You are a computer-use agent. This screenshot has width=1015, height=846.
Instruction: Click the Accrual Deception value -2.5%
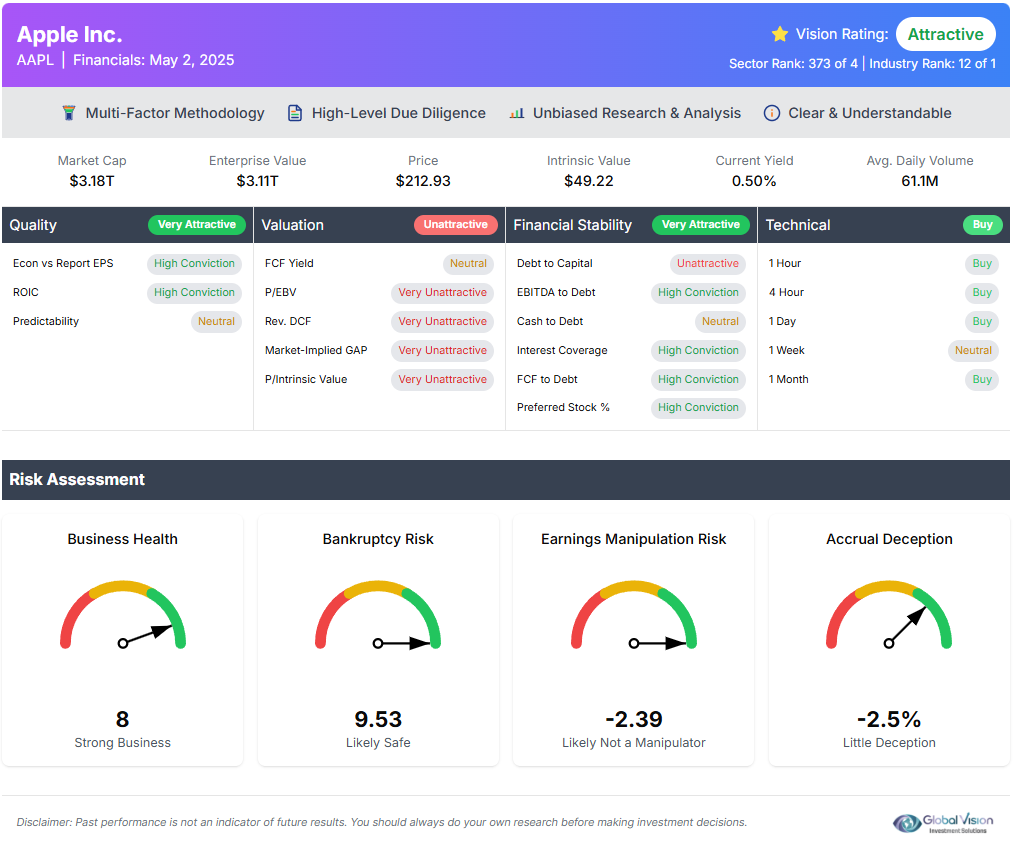889,719
